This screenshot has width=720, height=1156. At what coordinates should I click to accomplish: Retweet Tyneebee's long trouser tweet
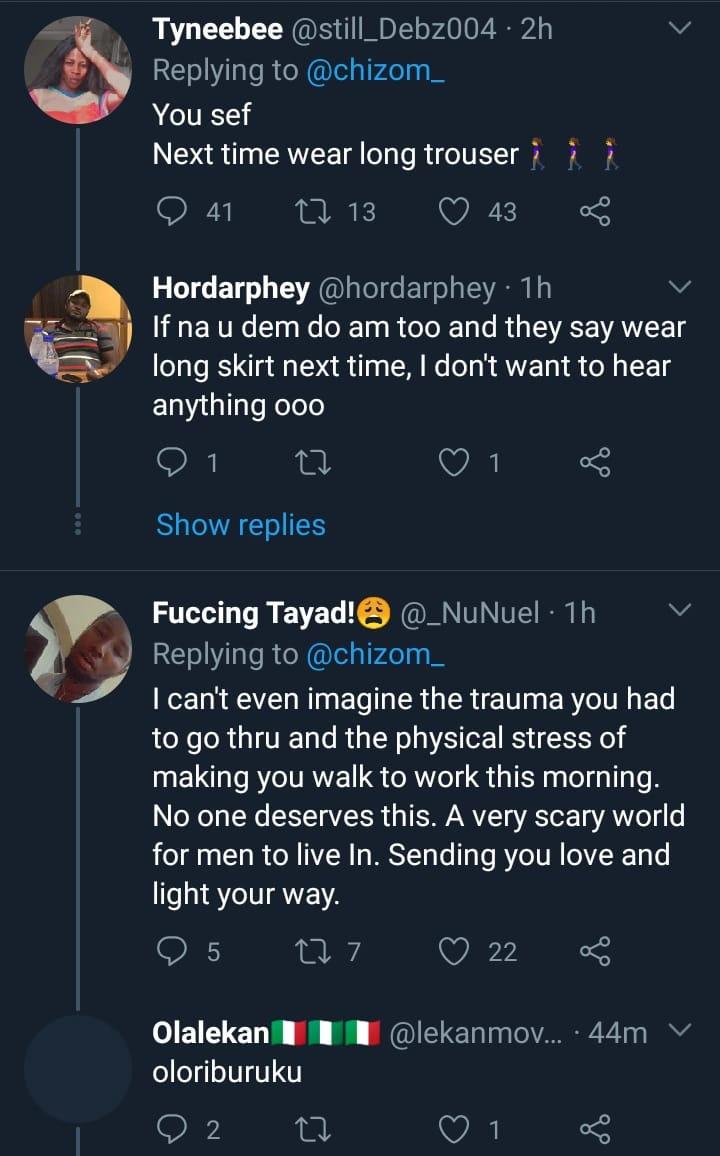(312, 211)
